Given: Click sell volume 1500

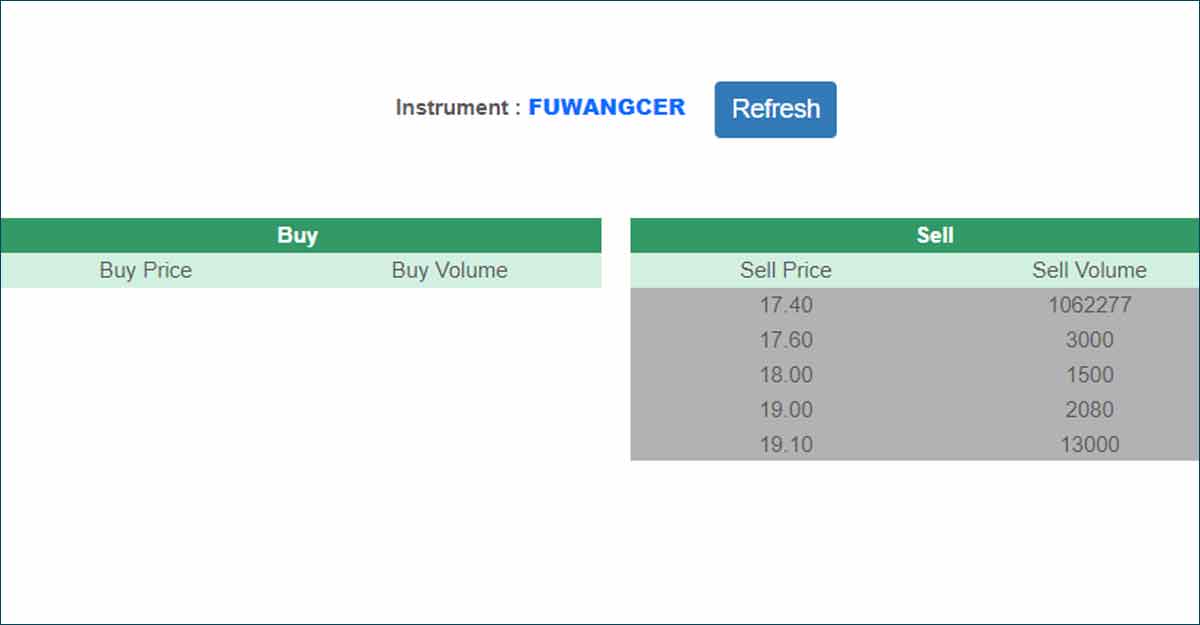Looking at the screenshot, I should 1089,375.
